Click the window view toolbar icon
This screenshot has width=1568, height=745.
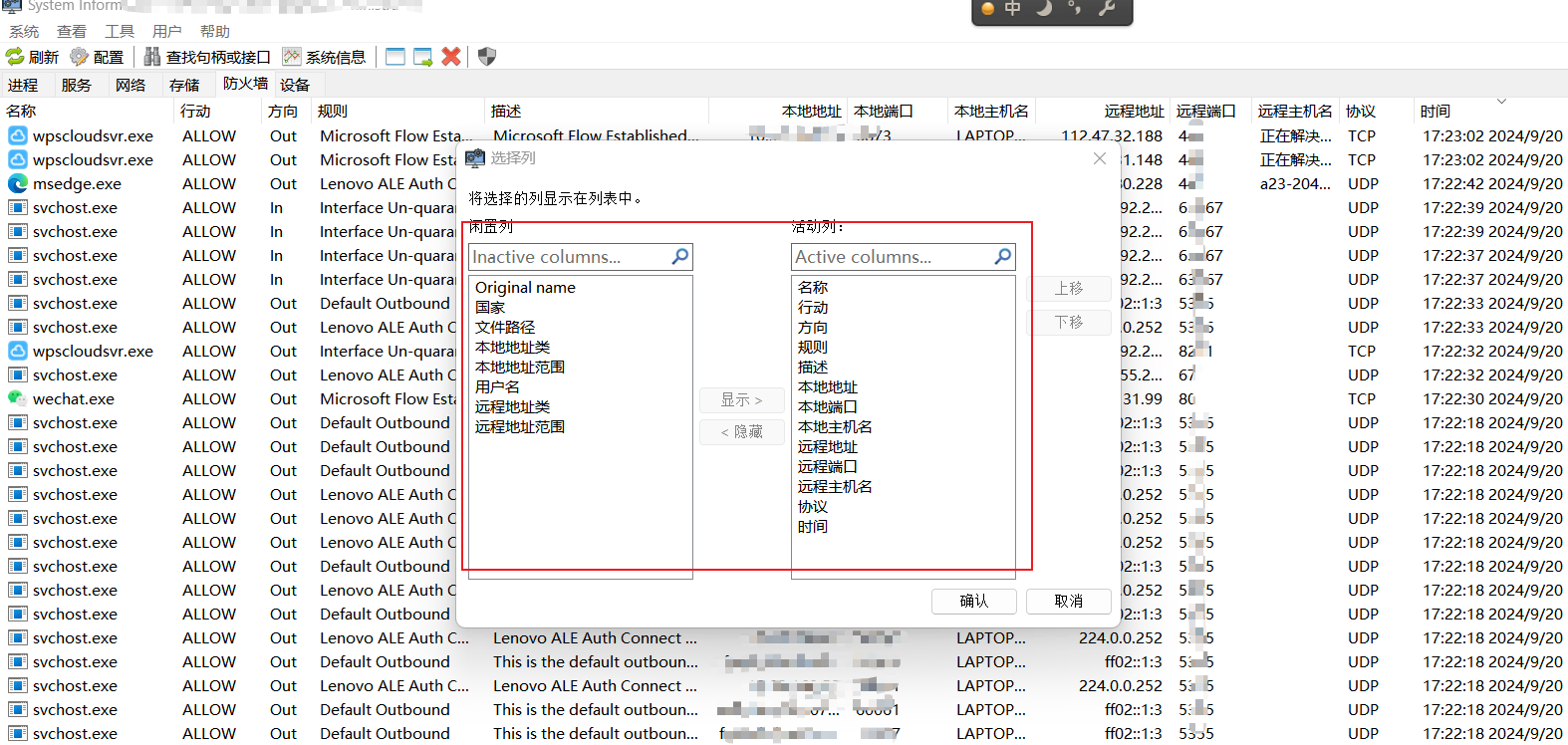click(x=395, y=57)
